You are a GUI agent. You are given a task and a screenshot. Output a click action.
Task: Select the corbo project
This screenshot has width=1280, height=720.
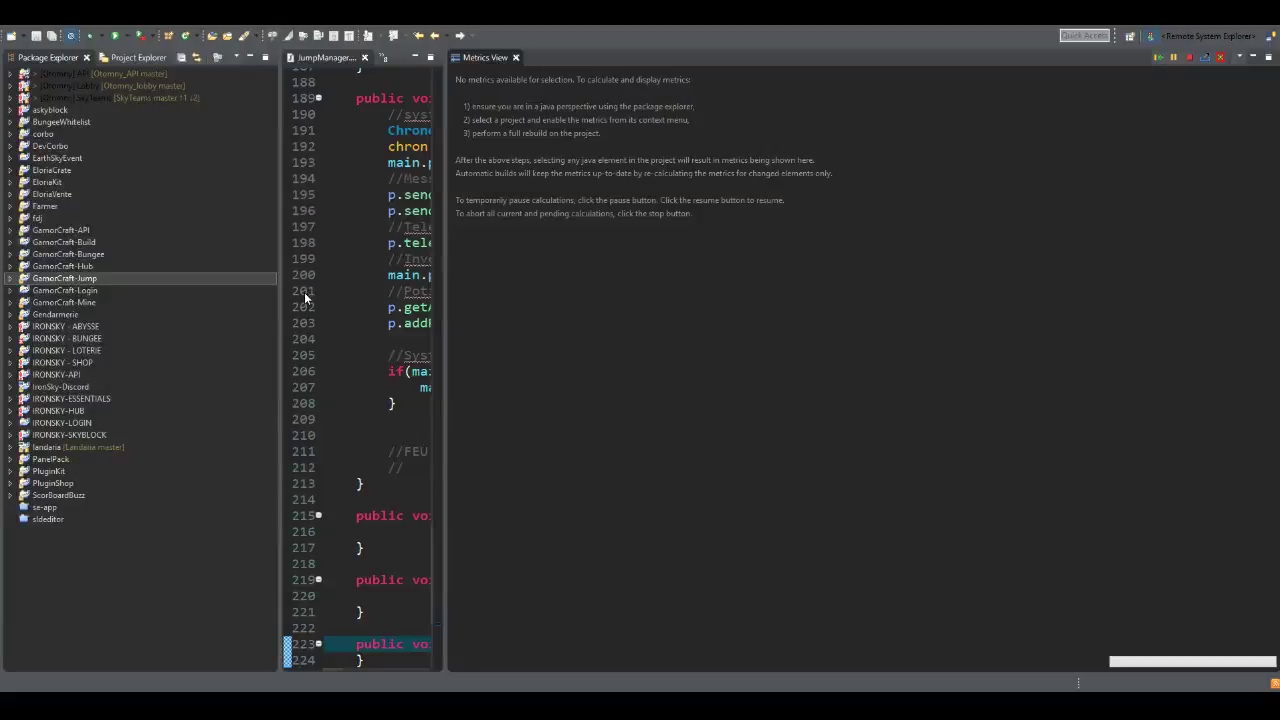(42, 134)
